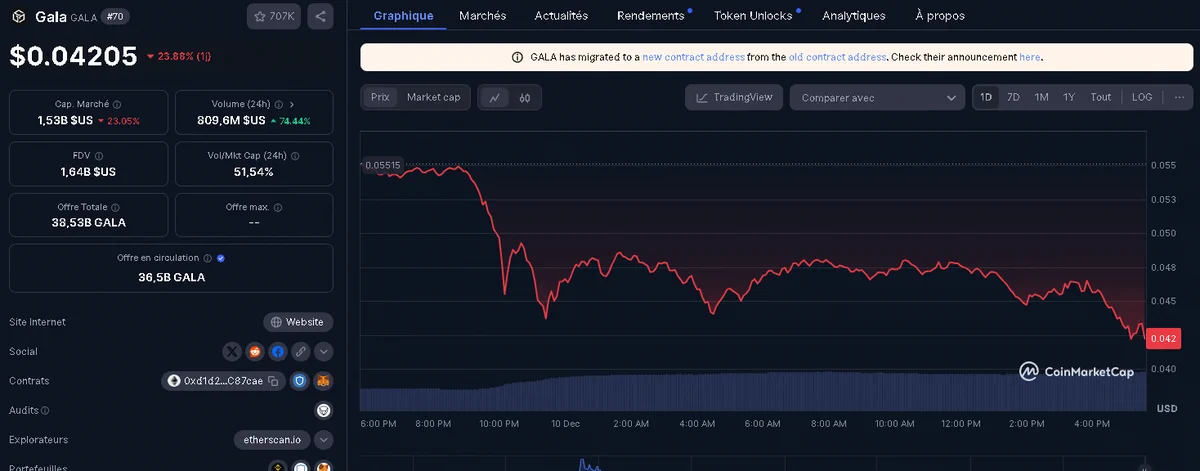This screenshot has height=471, width=1200.
Task: Open info tooltip beside Audits
Action: [x=45, y=410]
